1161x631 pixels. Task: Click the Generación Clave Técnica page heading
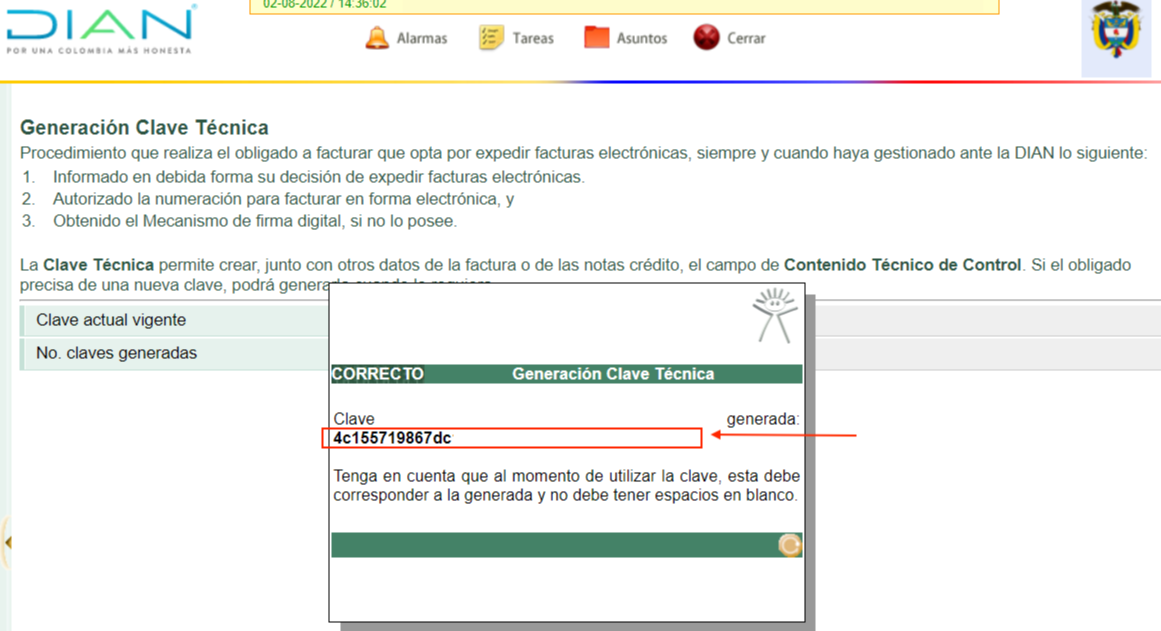coord(144,127)
